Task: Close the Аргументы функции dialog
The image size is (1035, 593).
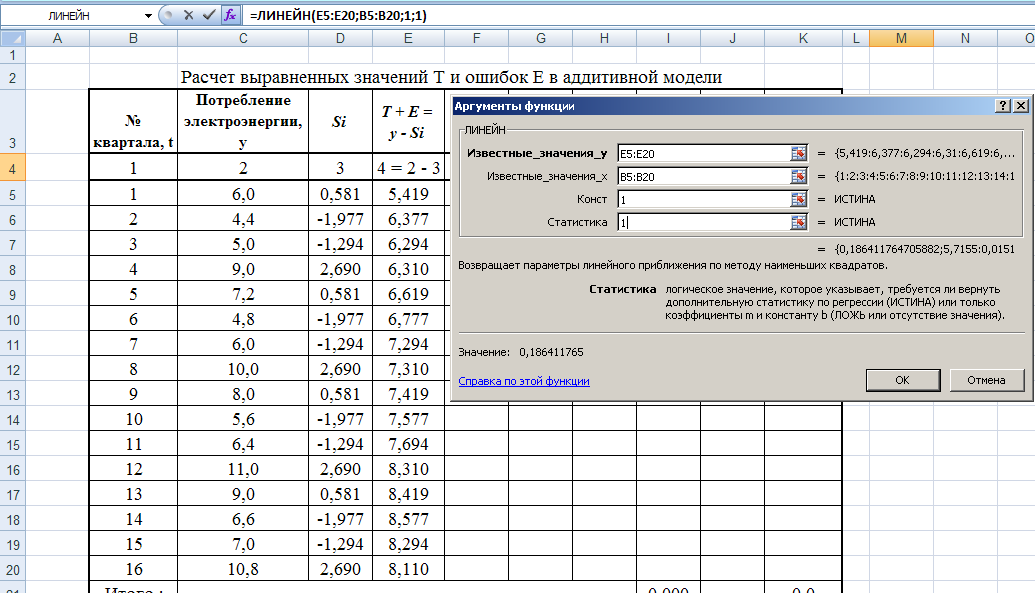Action: [1020, 106]
